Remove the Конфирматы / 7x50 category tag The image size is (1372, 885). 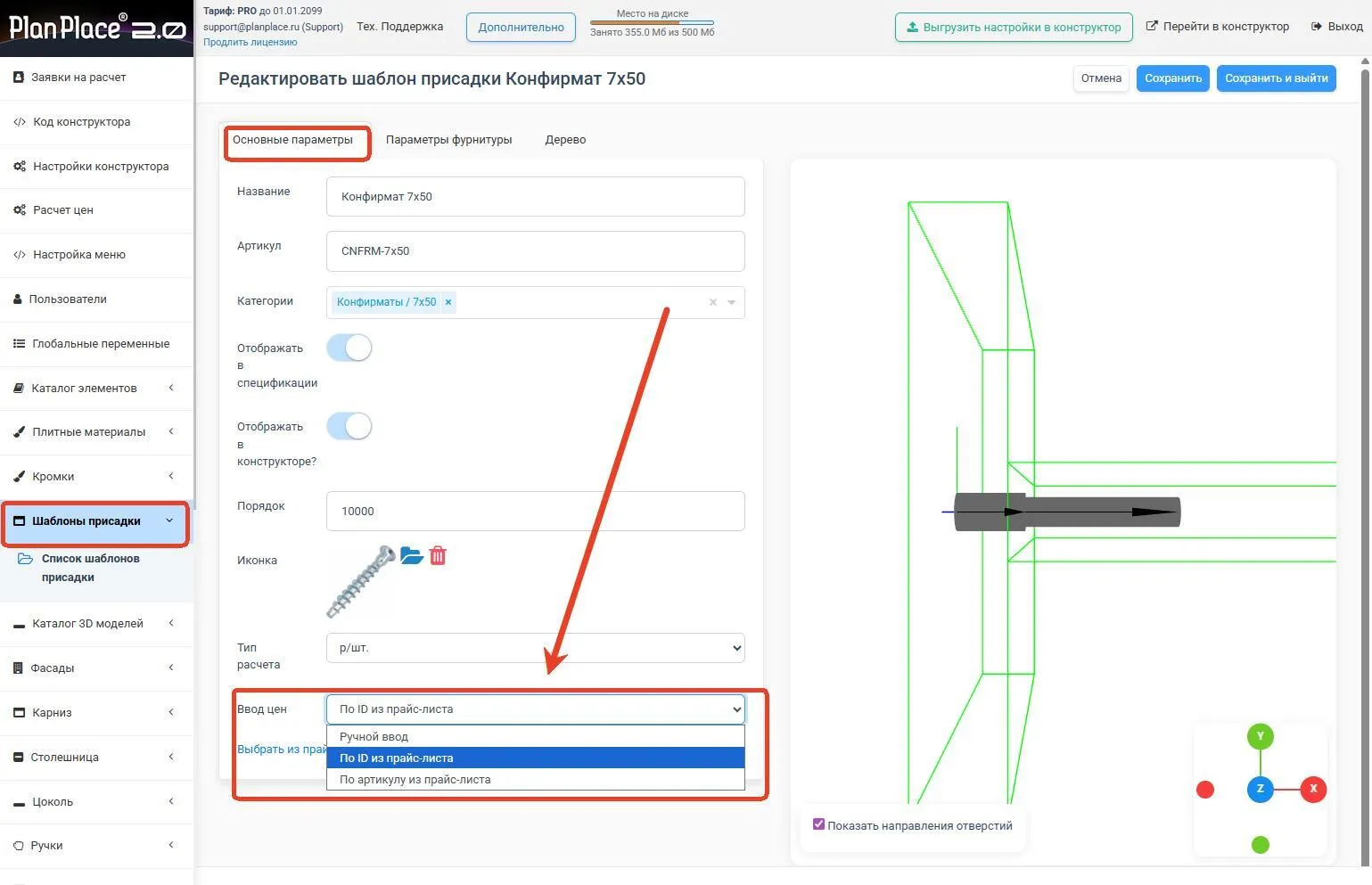point(448,302)
